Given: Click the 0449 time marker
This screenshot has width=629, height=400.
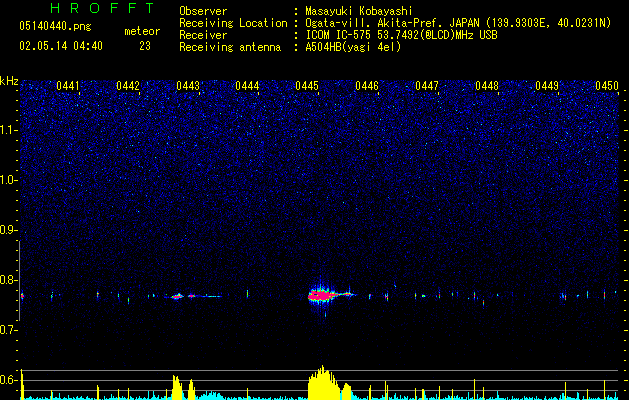Looking at the screenshot, I should [547, 86].
